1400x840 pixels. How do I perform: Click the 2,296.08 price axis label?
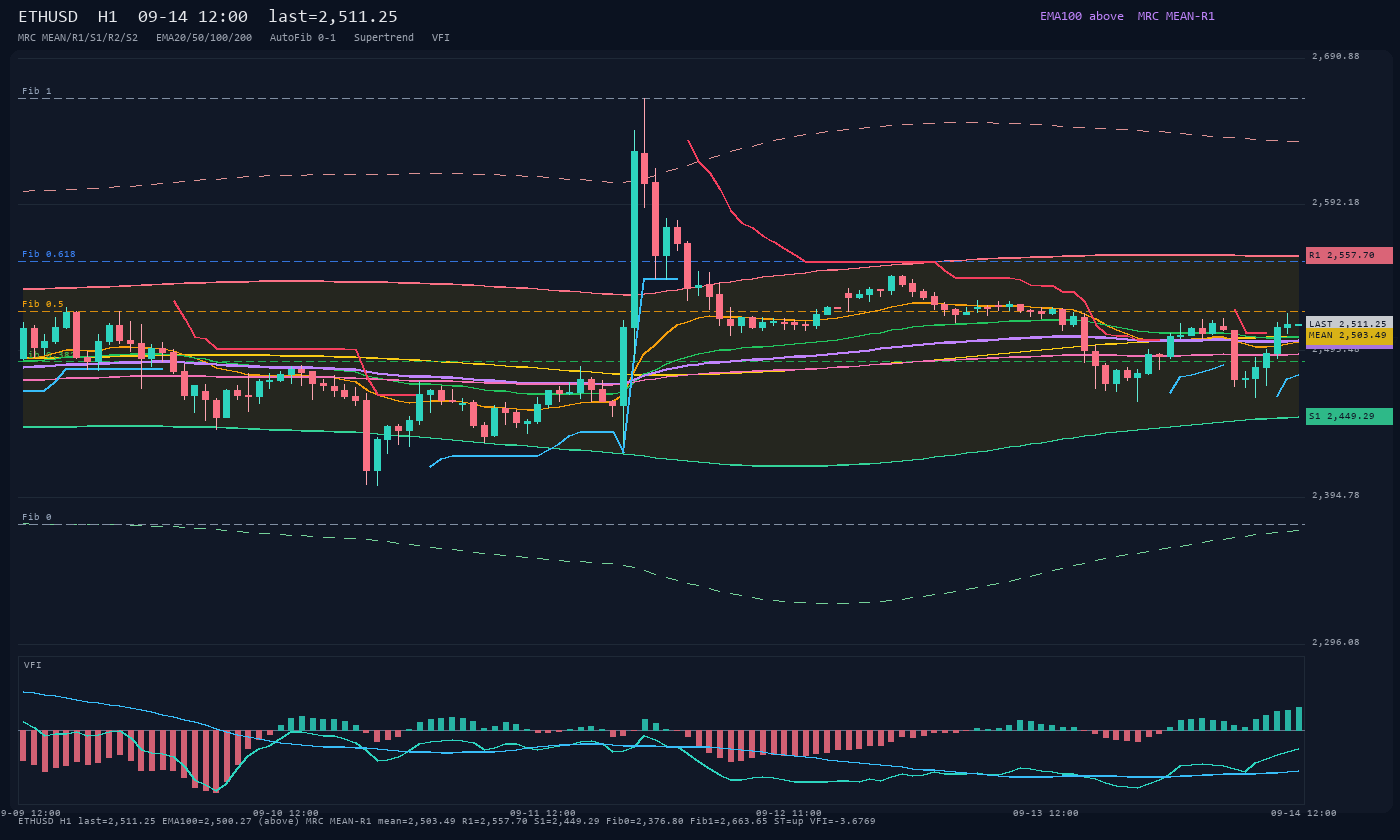(1336, 642)
